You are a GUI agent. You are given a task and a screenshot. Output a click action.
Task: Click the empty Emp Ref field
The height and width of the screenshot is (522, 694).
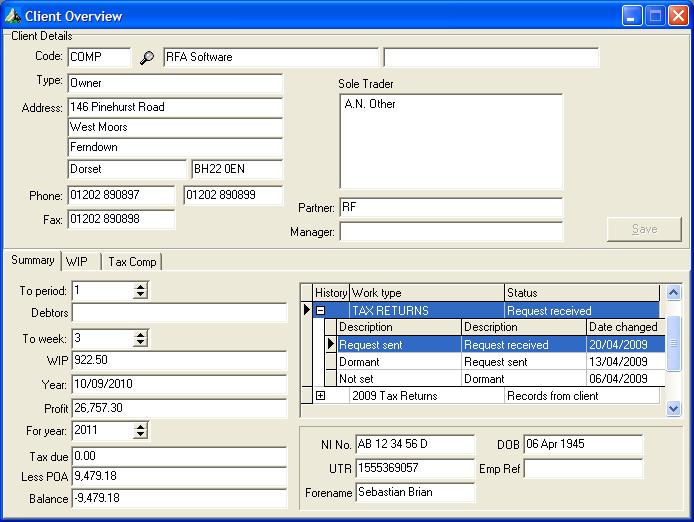point(583,468)
